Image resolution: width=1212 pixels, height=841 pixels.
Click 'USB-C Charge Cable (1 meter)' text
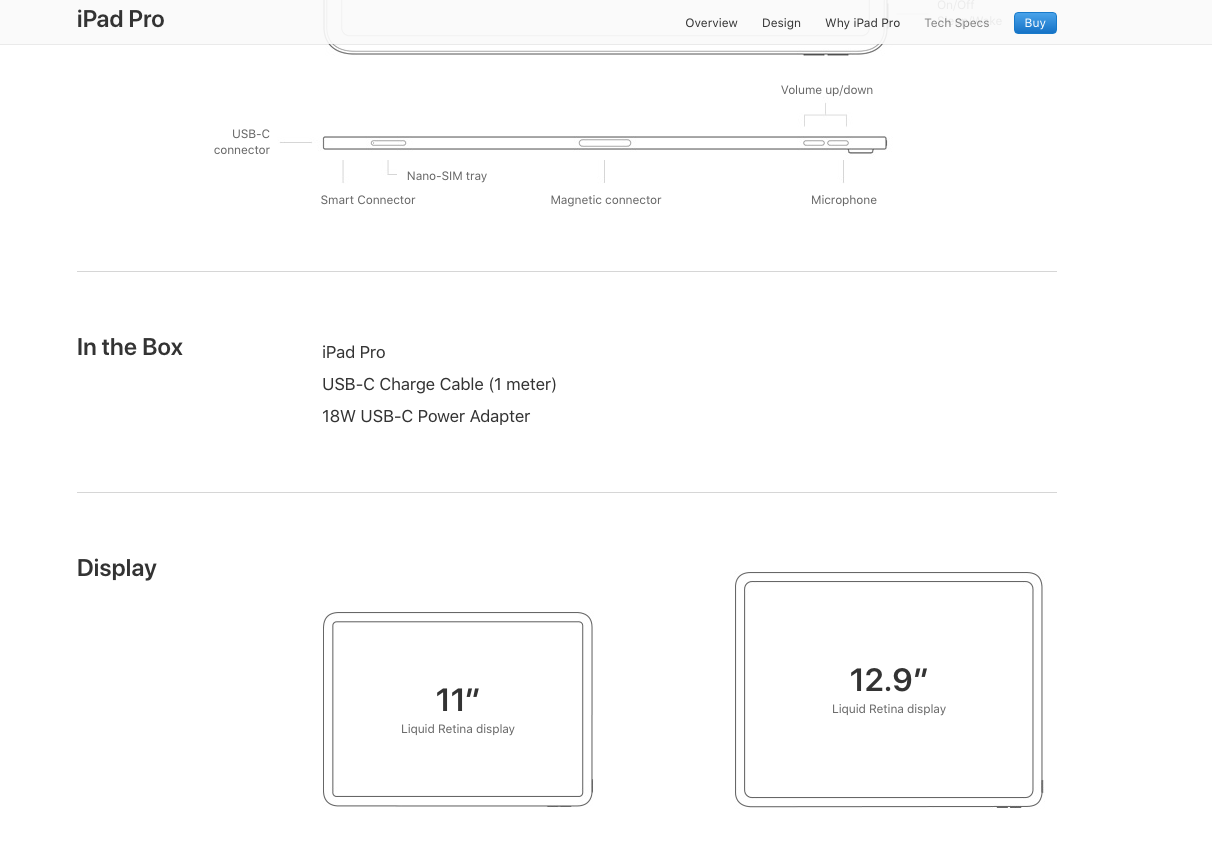tap(439, 384)
